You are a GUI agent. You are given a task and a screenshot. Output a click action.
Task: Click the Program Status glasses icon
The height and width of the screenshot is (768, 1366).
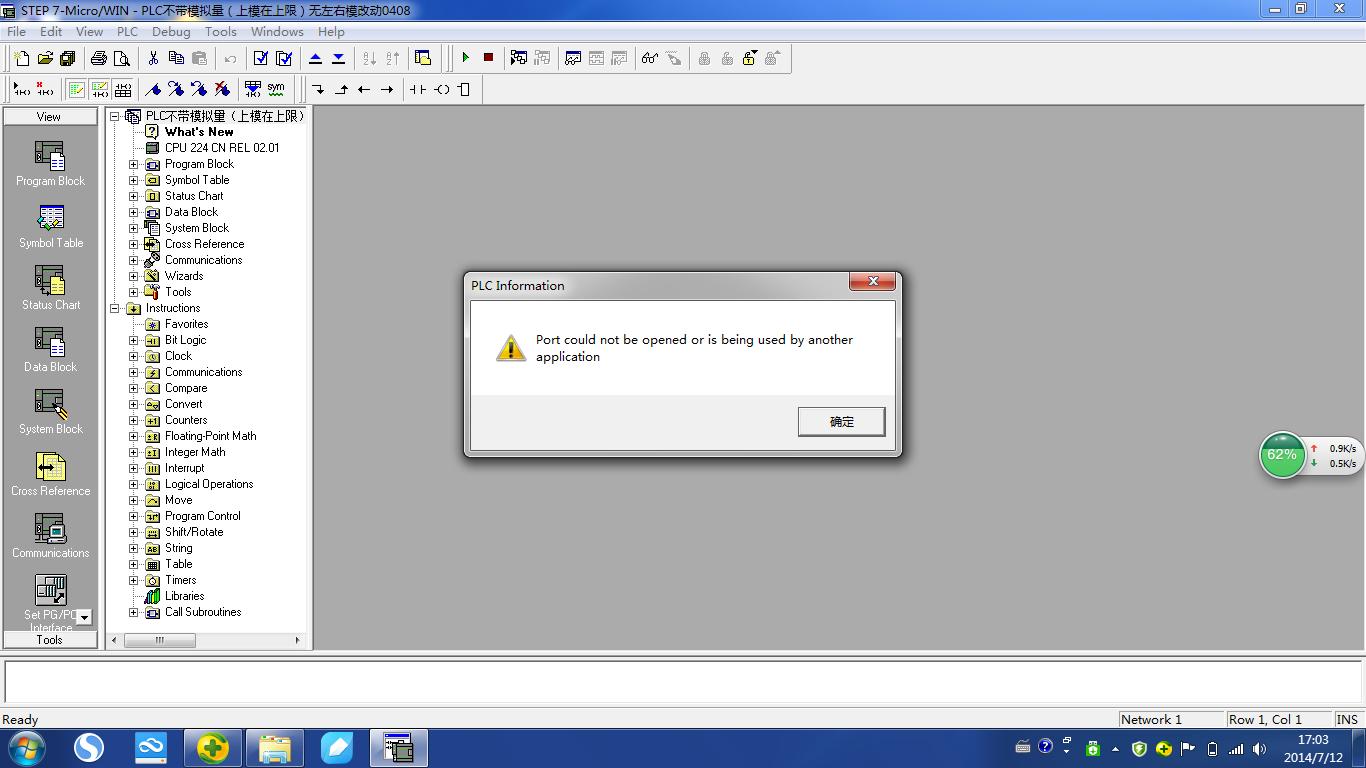(650, 58)
